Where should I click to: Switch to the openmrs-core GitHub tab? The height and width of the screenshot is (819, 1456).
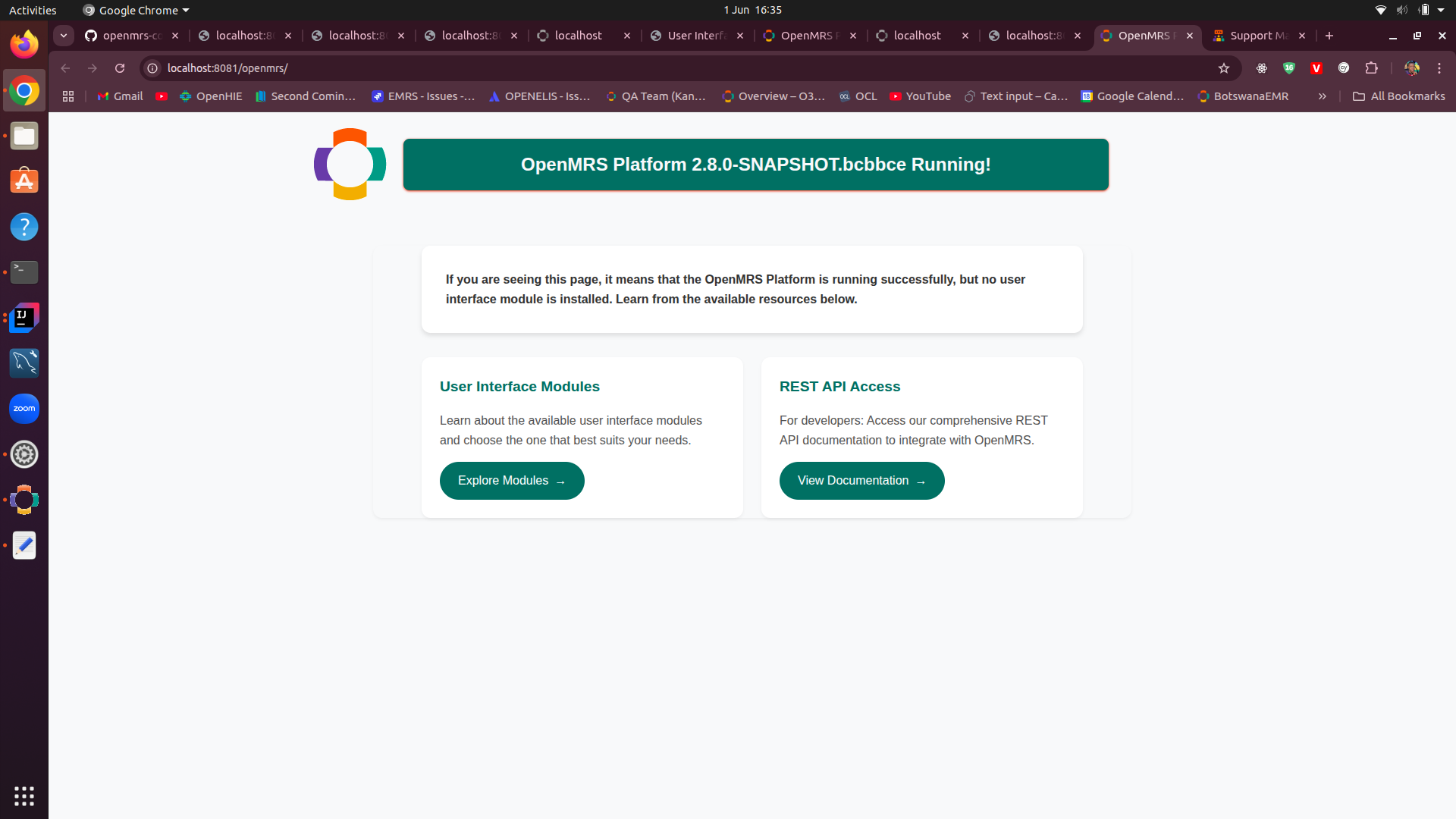(132, 36)
